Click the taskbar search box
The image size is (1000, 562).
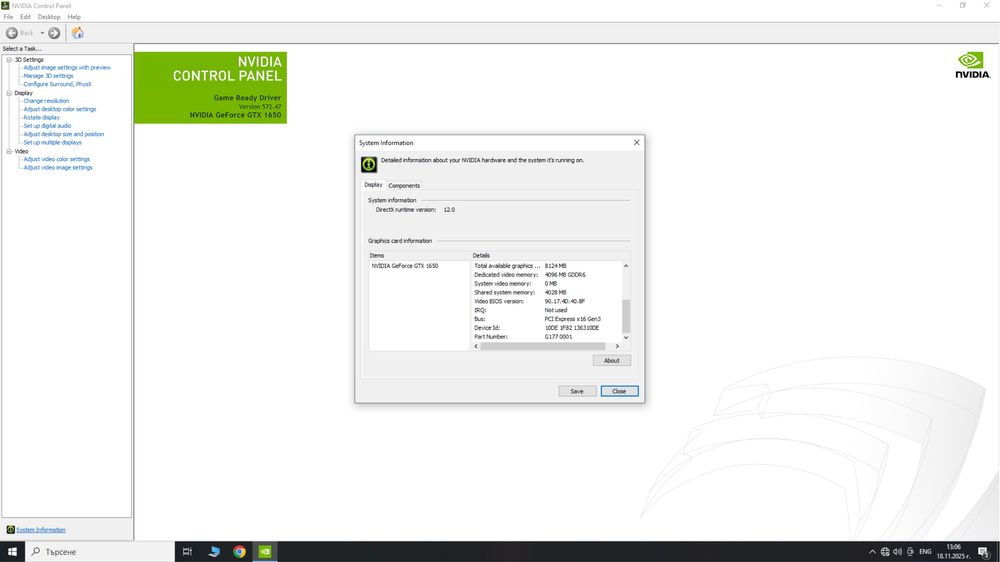99,552
